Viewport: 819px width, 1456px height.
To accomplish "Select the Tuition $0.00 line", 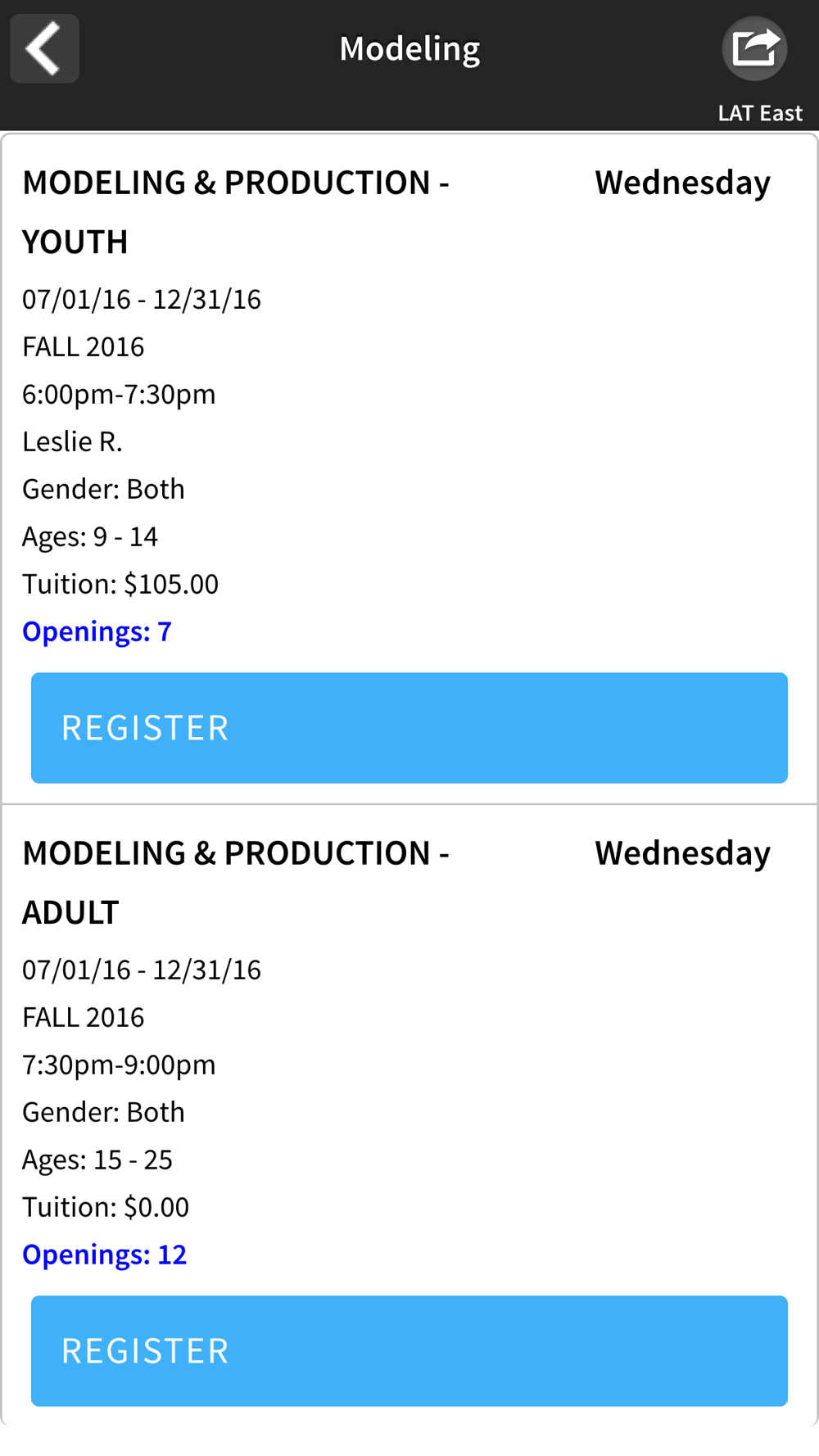I will pyautogui.click(x=106, y=1207).
